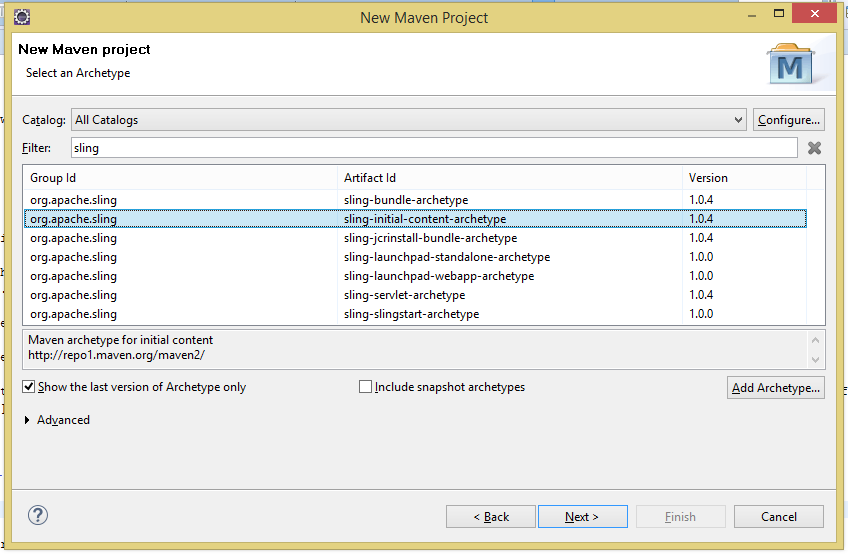Open the help question mark icon

click(x=38, y=515)
